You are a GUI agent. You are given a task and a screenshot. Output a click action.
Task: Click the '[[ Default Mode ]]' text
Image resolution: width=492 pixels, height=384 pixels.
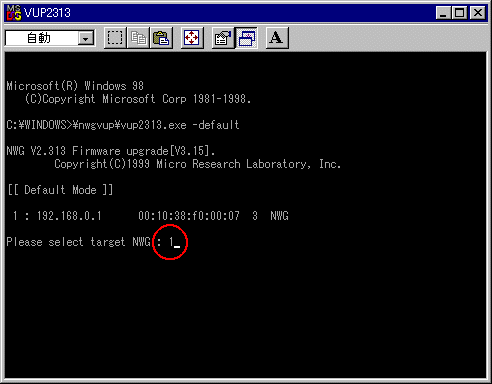click(61, 190)
